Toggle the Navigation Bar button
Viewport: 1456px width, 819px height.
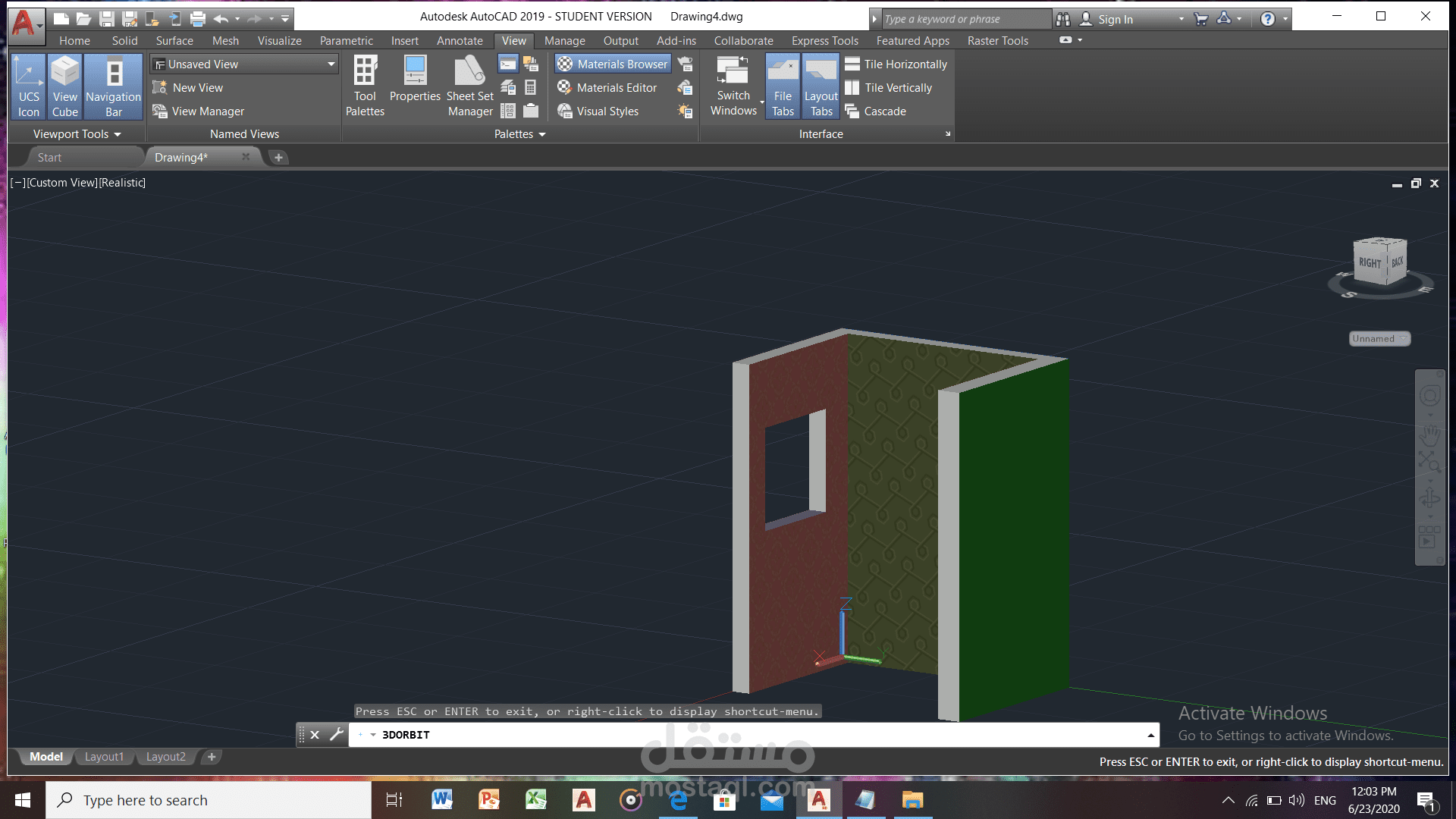point(113,86)
